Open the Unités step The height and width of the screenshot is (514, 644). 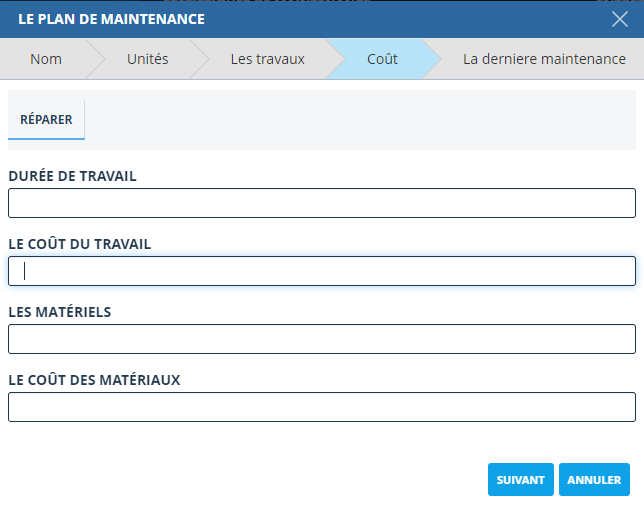[147, 59]
